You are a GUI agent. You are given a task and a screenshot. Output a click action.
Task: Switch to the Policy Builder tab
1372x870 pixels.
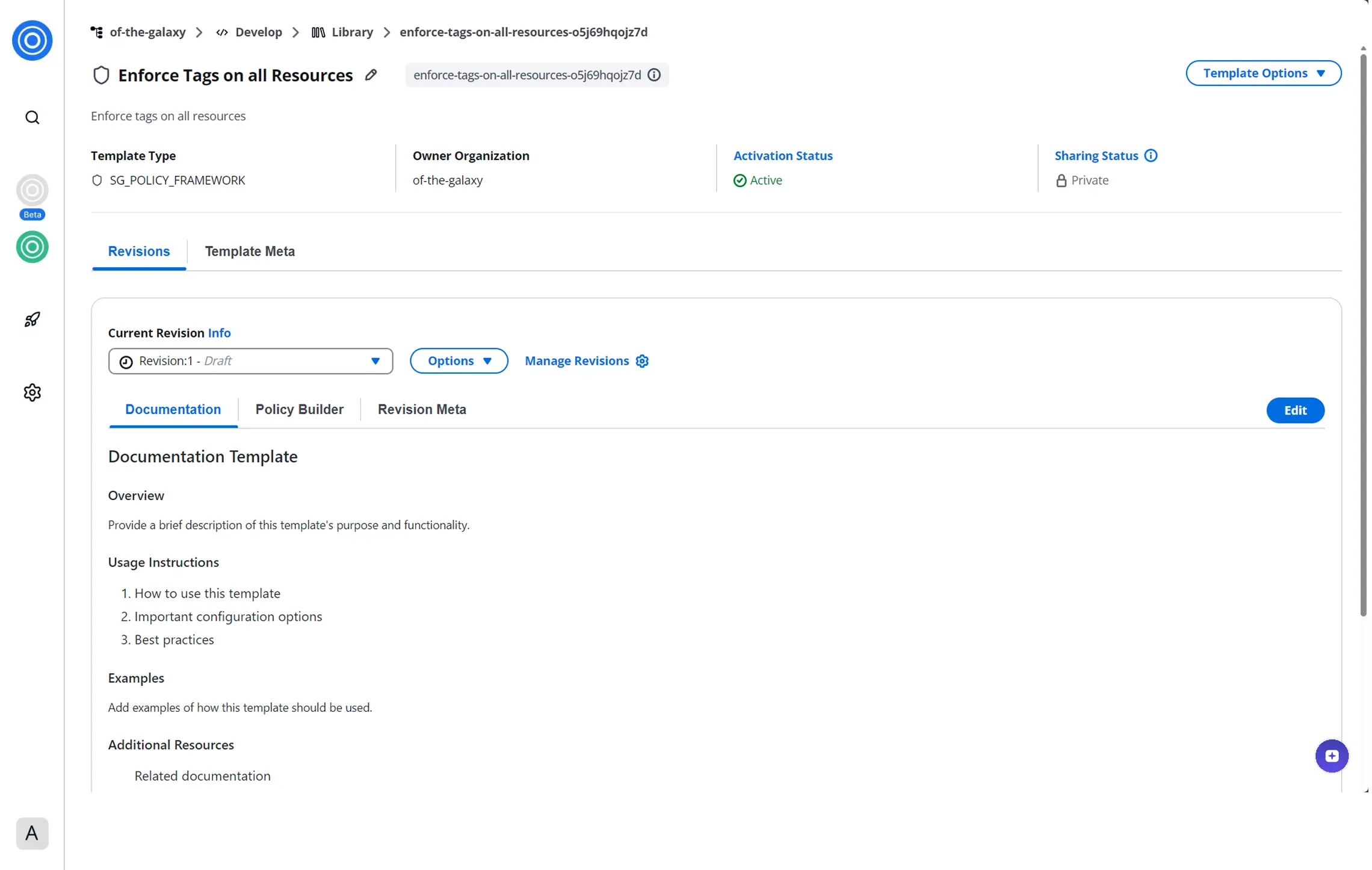tap(299, 410)
